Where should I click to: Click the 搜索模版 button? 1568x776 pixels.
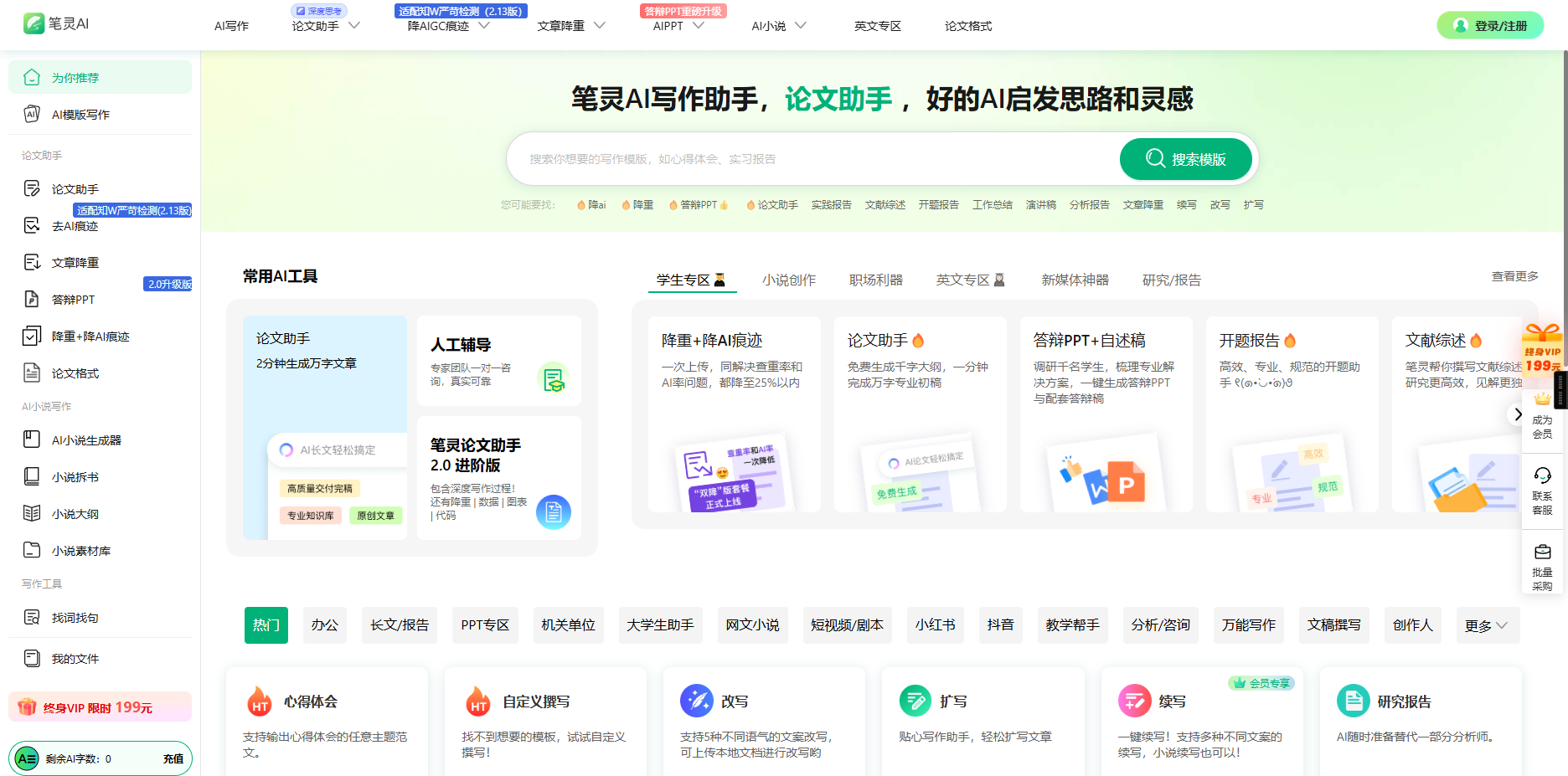pos(1185,159)
